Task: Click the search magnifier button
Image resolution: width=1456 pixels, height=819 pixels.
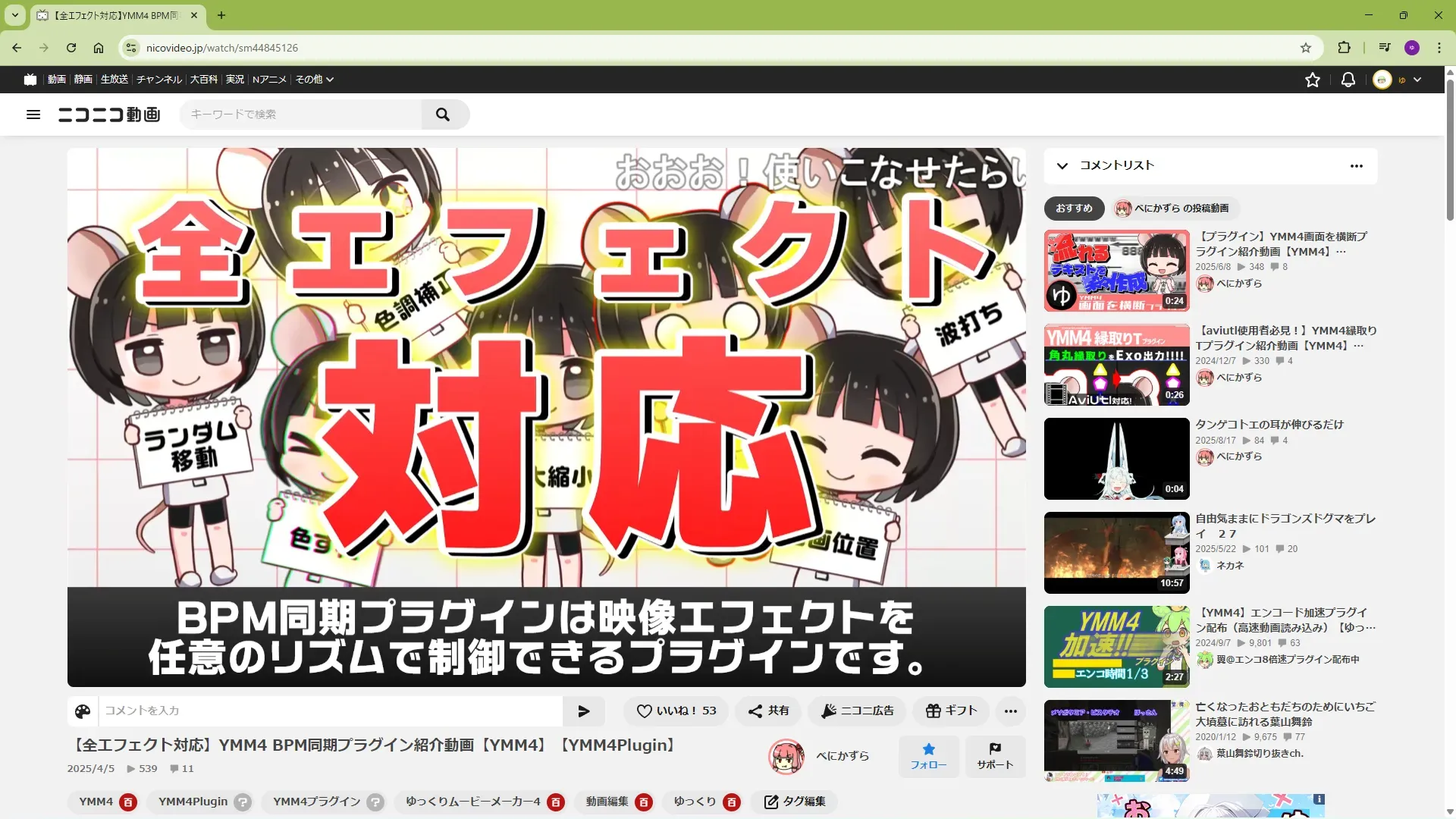Action: point(443,115)
